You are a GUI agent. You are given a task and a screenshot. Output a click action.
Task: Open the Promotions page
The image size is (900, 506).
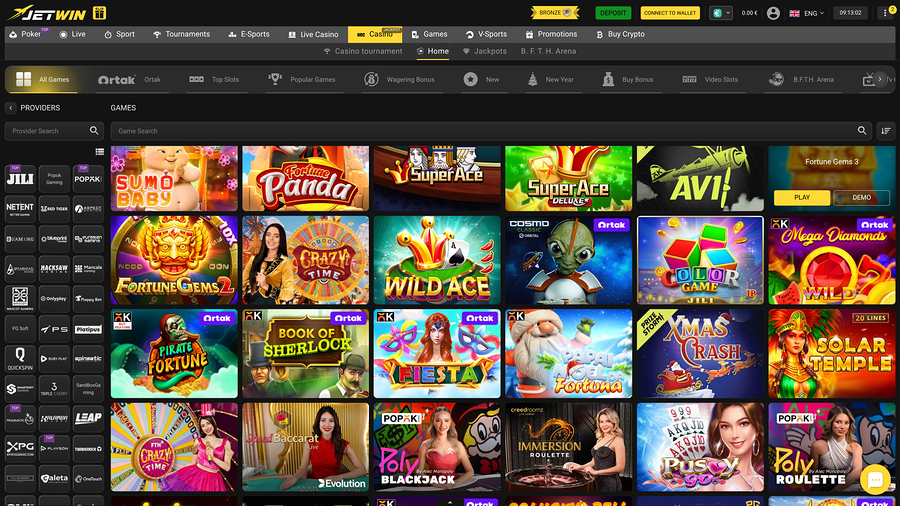pos(551,34)
